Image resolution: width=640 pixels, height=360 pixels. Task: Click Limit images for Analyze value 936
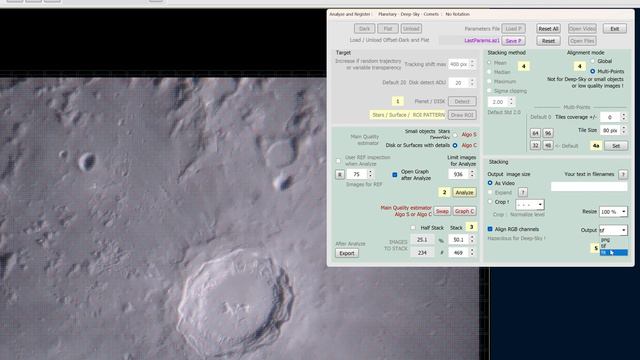click(x=459, y=174)
